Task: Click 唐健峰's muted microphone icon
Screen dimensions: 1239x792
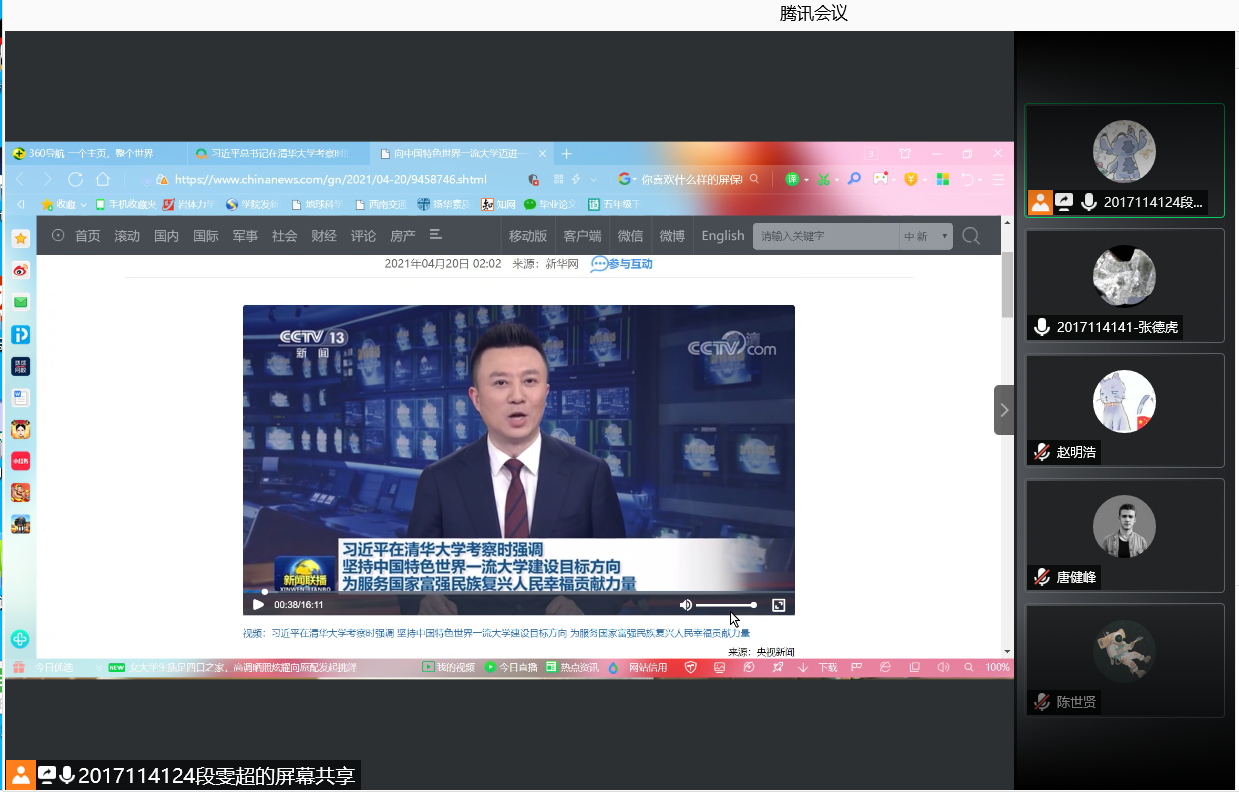Action: pos(1042,577)
